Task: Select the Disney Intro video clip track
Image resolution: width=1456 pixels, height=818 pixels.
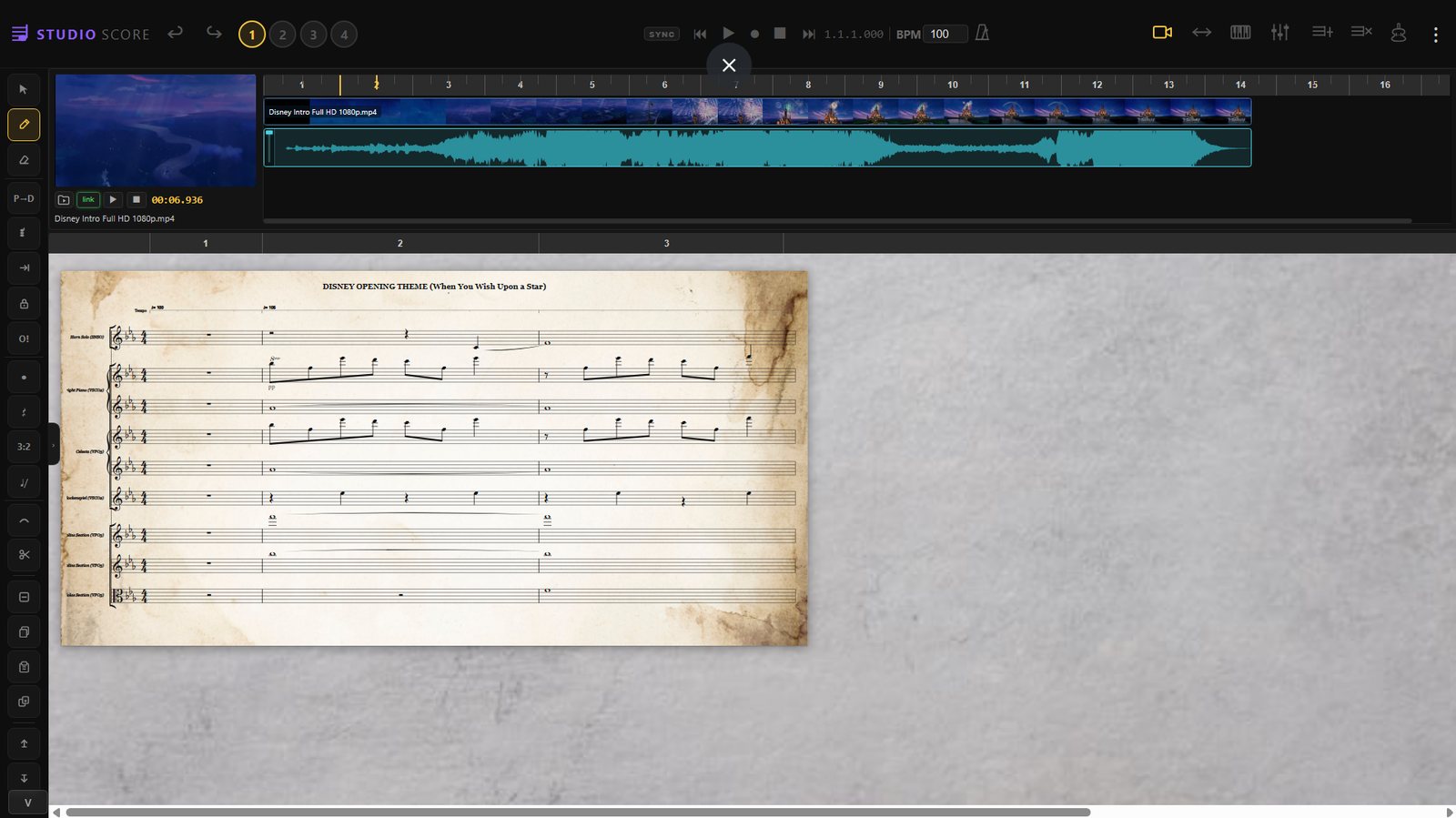Action: [x=757, y=112]
